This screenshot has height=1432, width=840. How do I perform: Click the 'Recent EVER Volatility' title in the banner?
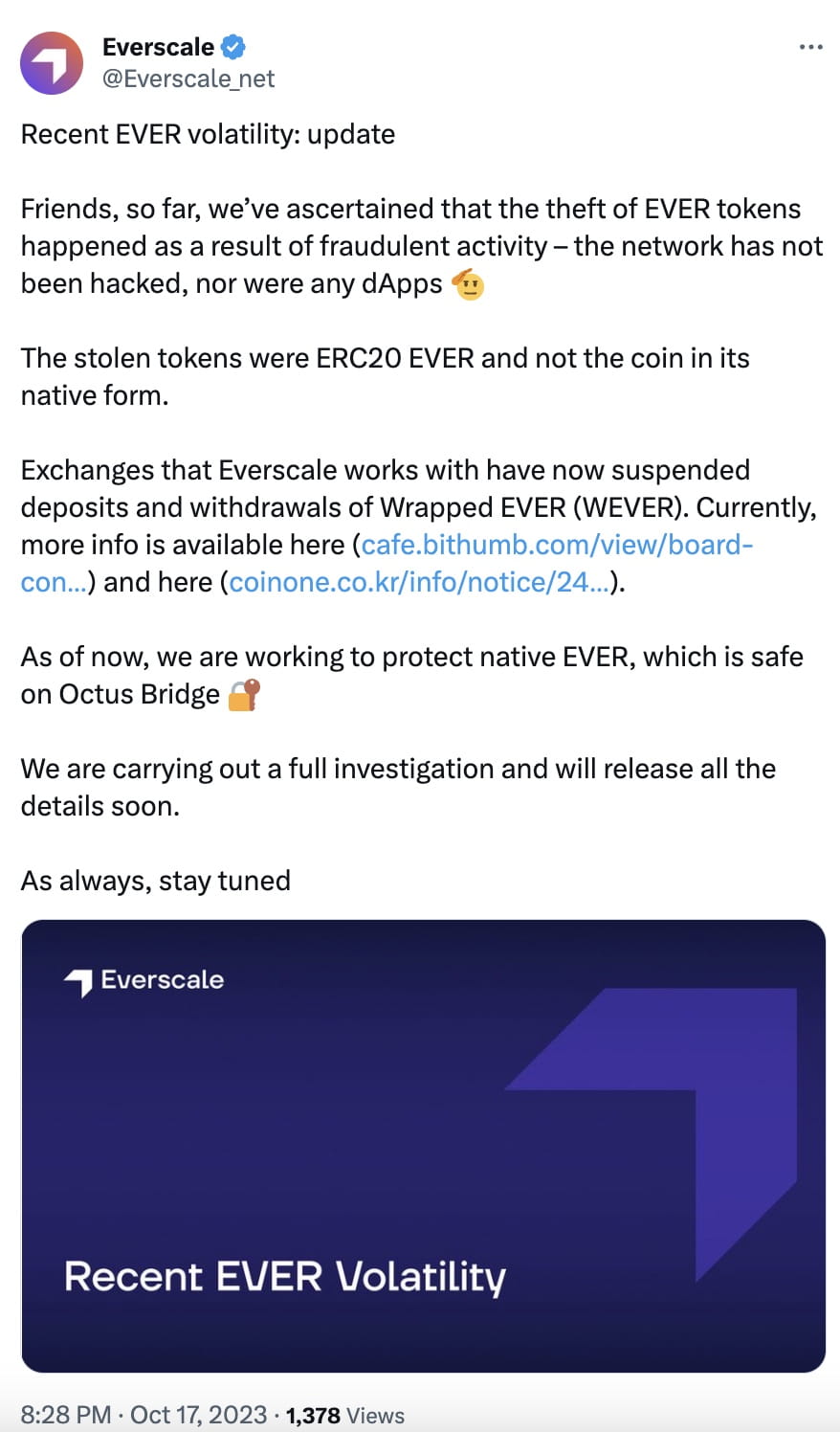(285, 1277)
